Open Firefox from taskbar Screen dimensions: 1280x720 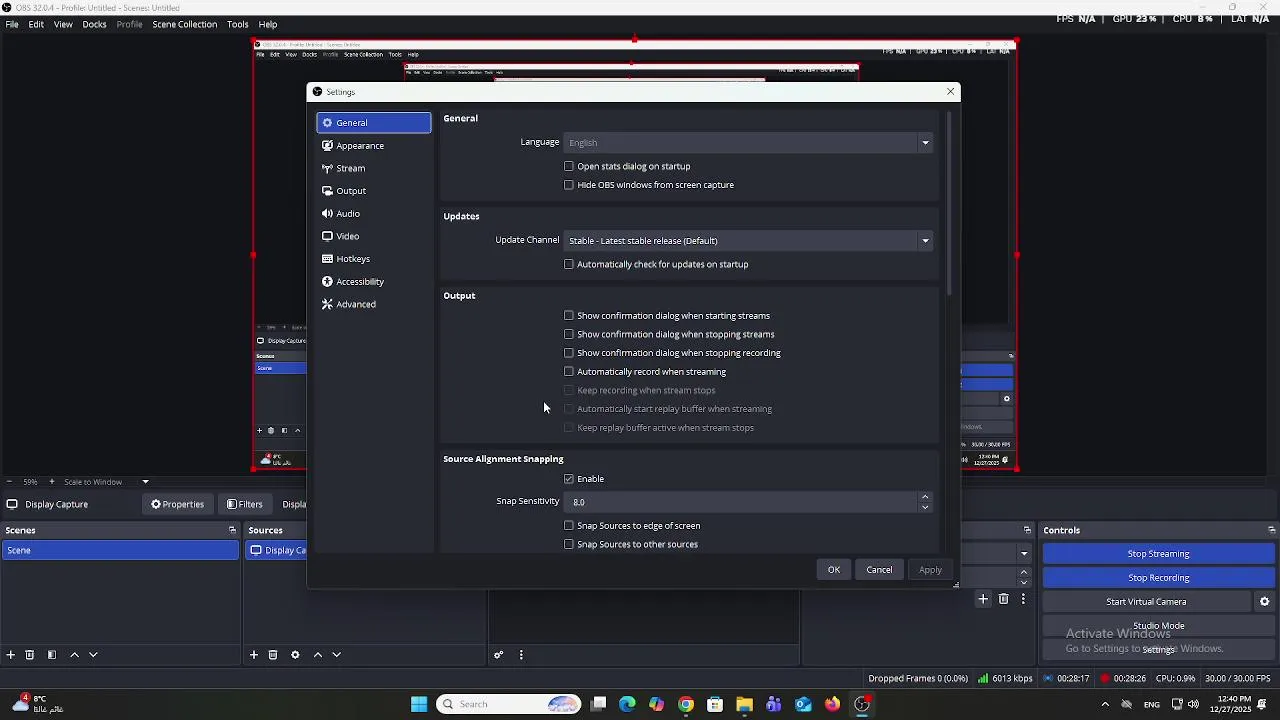[832, 704]
